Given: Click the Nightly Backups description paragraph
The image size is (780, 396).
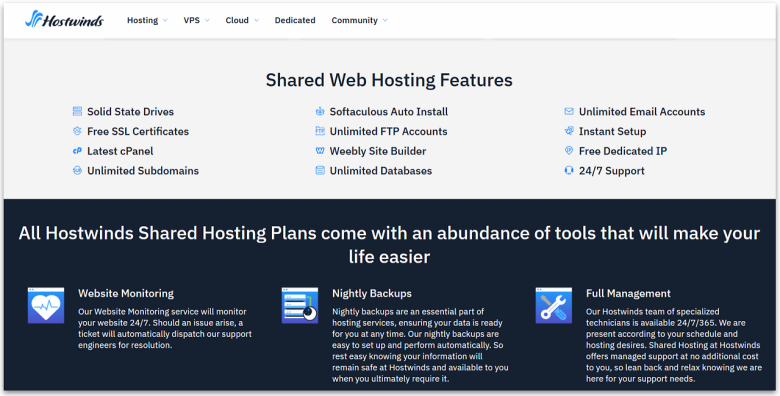Looking at the screenshot, I should tap(420, 345).
